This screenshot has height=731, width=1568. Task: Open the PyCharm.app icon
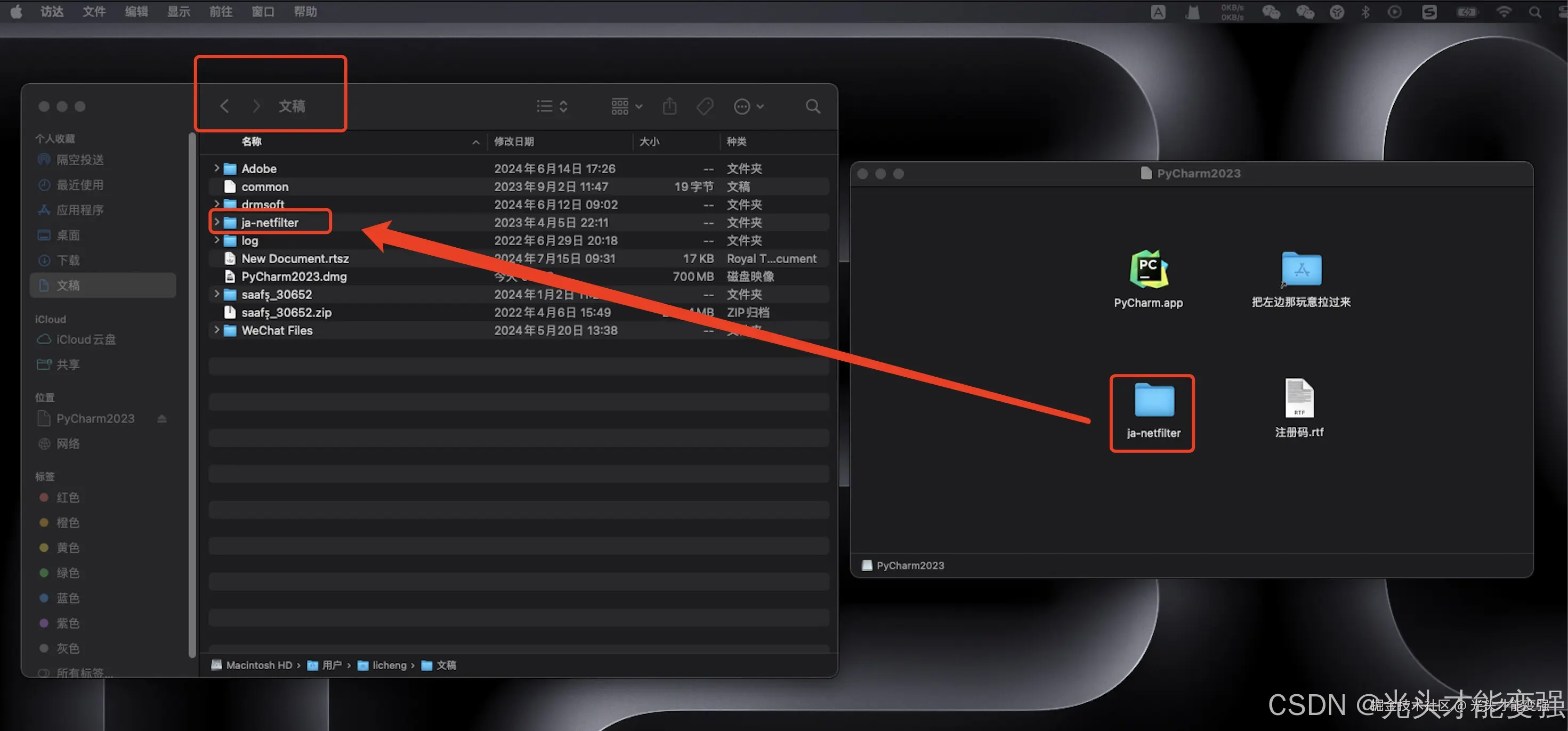1148,270
